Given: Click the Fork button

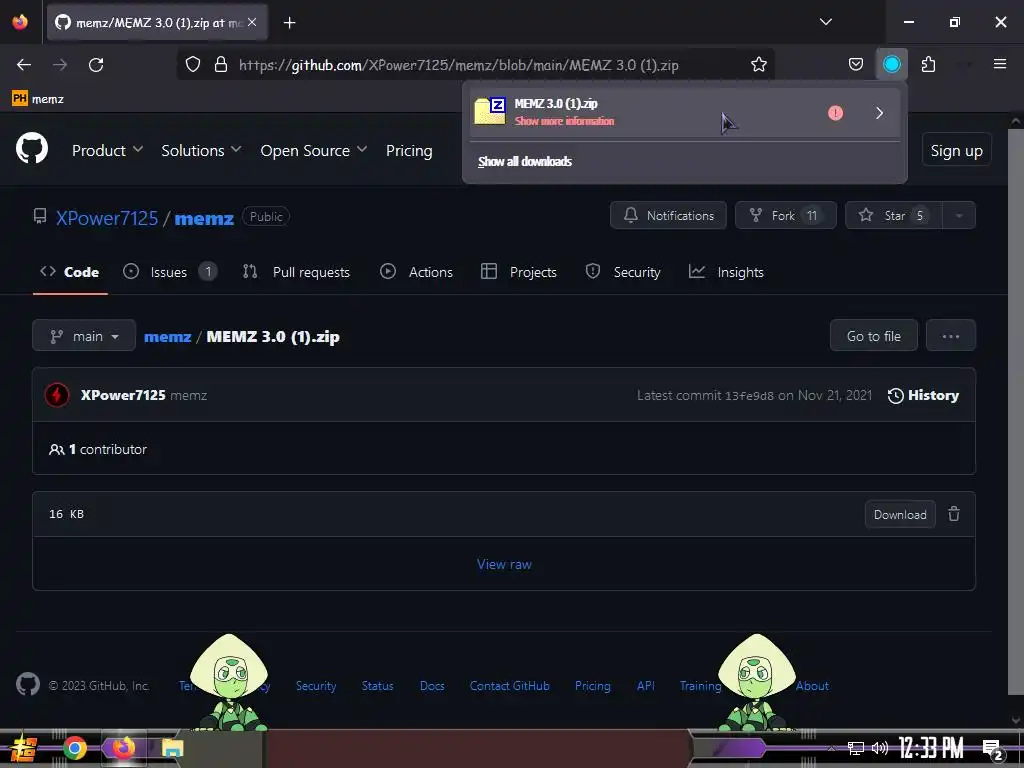Looking at the screenshot, I should coord(786,215).
